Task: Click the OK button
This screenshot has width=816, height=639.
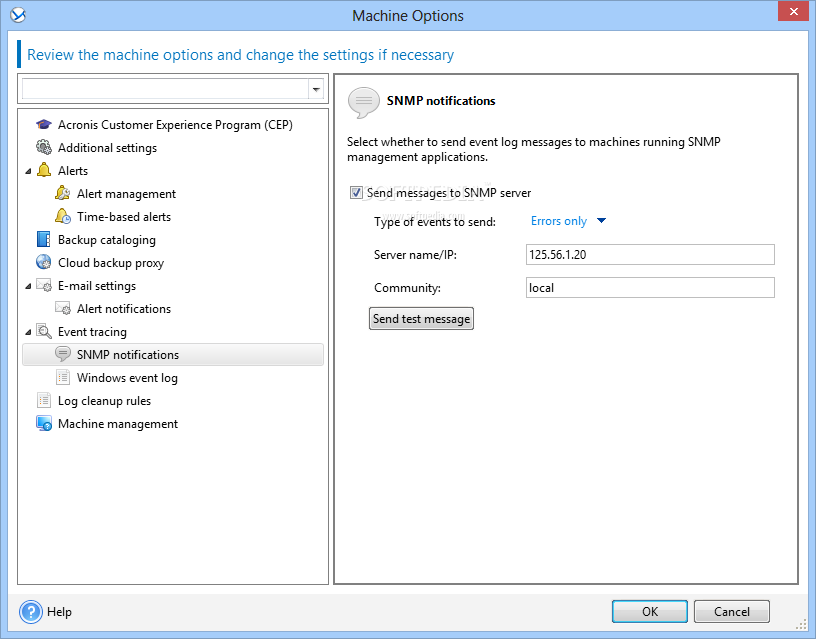Action: [x=649, y=612]
